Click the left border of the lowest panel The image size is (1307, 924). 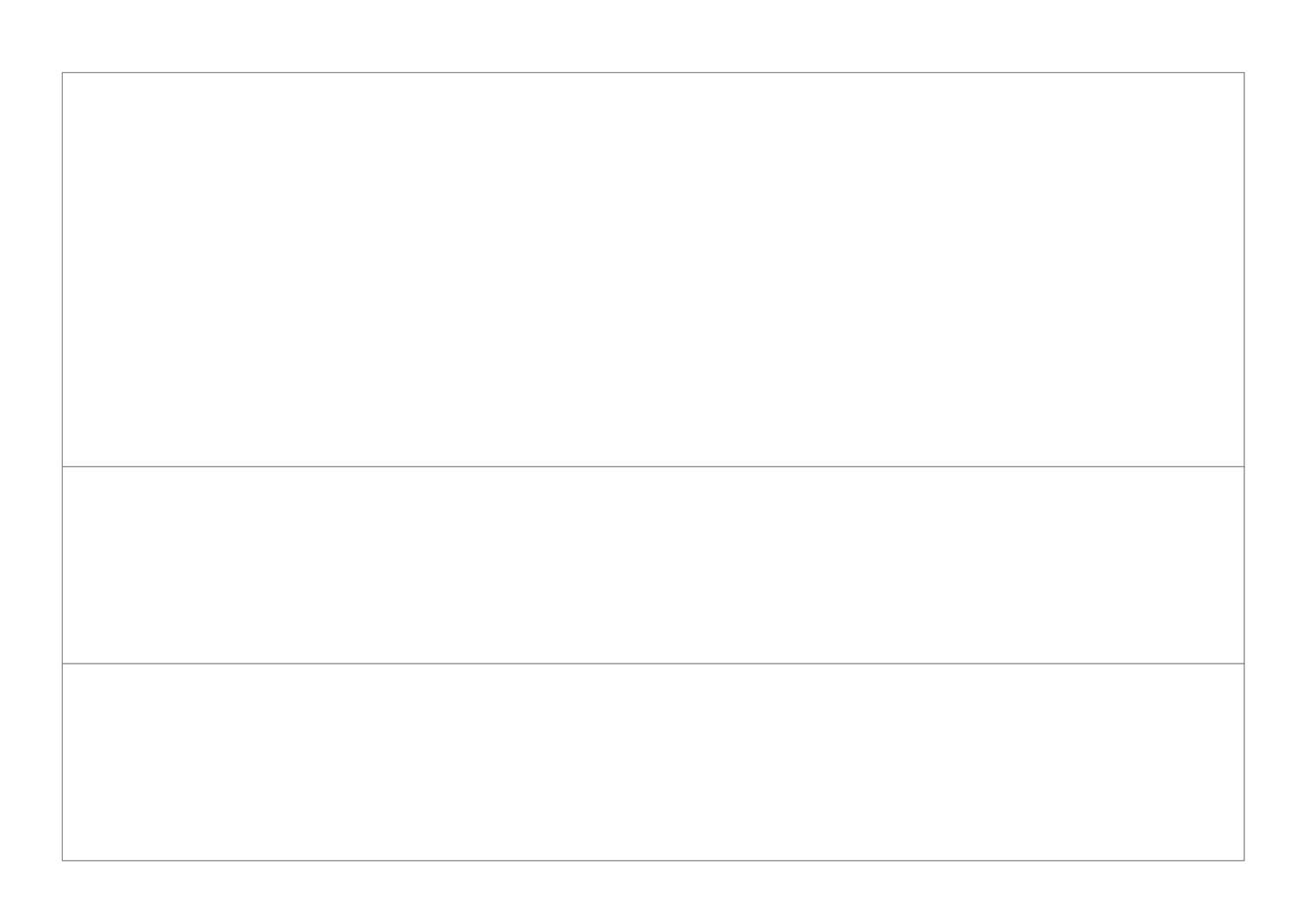[62, 762]
